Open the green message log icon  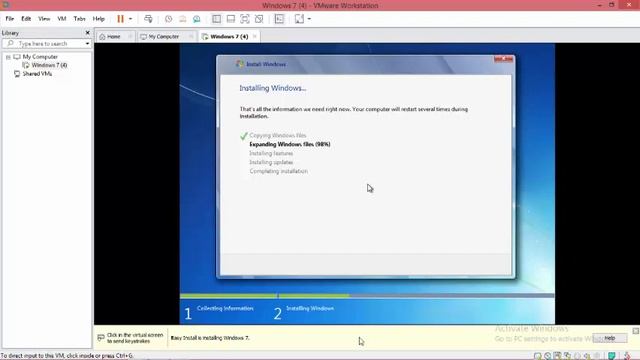(x=611, y=356)
